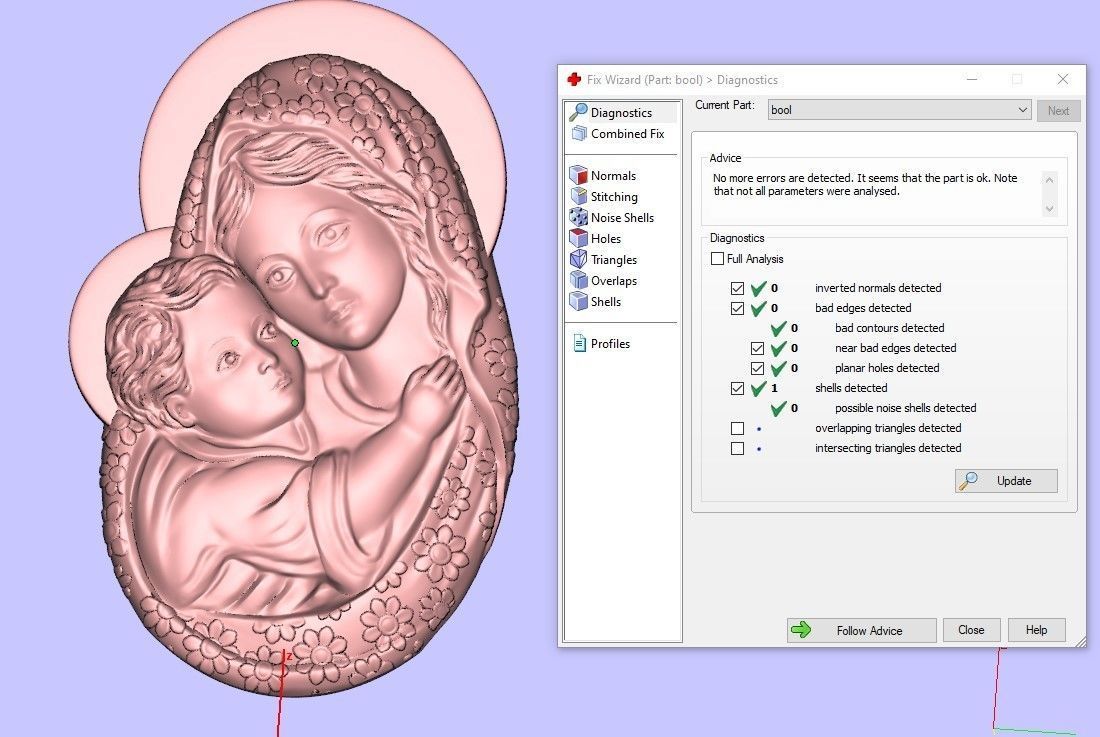Screen dimensions: 1100x737
Task: Click green checkmark beside inverted normals
Action: [x=758, y=288]
